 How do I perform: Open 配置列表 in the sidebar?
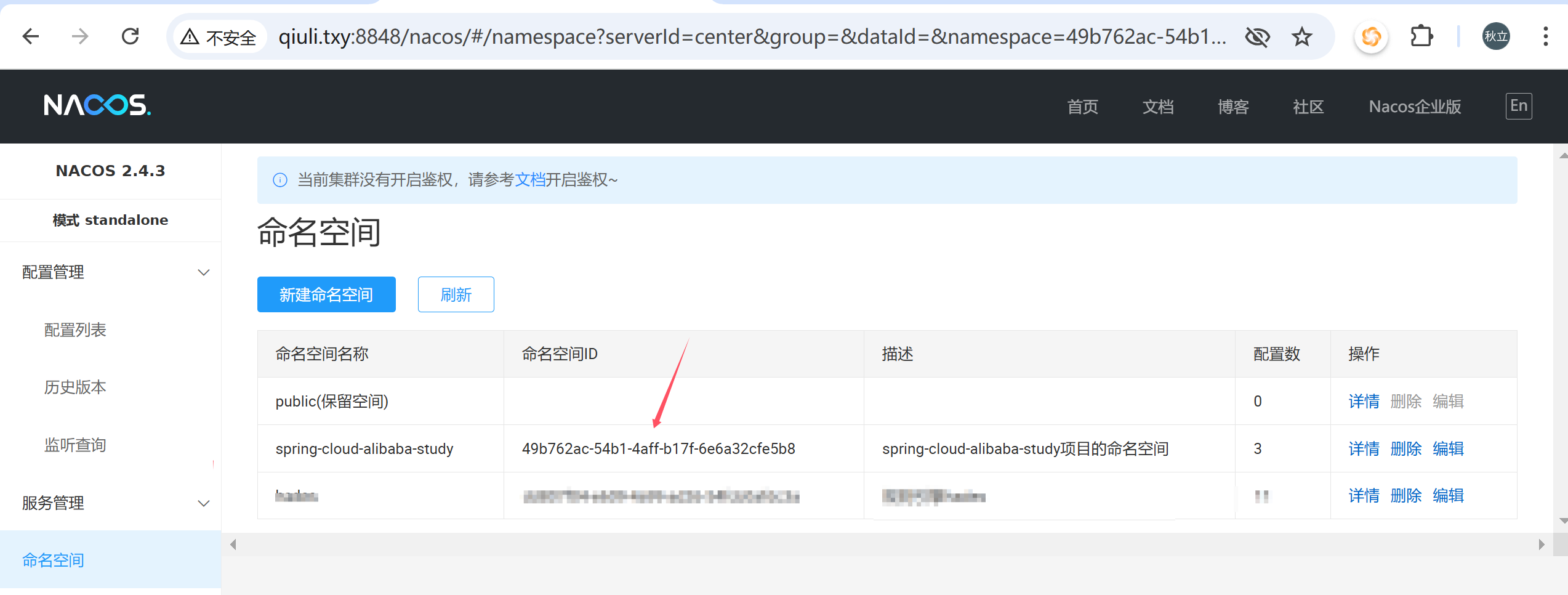75,330
